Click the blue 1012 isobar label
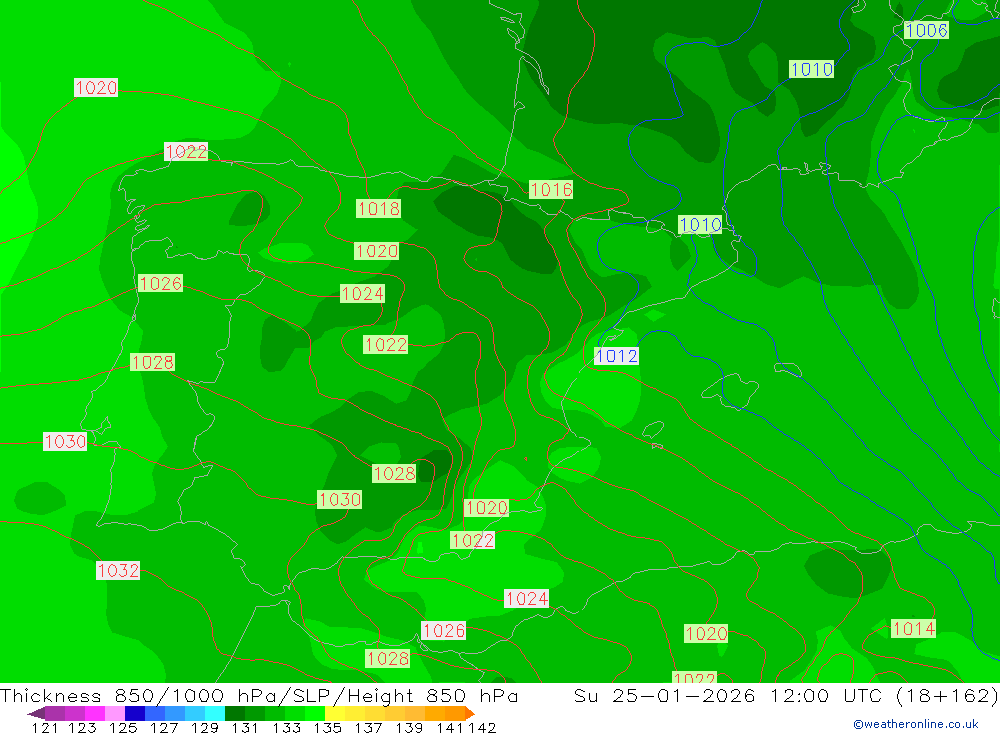 tap(616, 356)
